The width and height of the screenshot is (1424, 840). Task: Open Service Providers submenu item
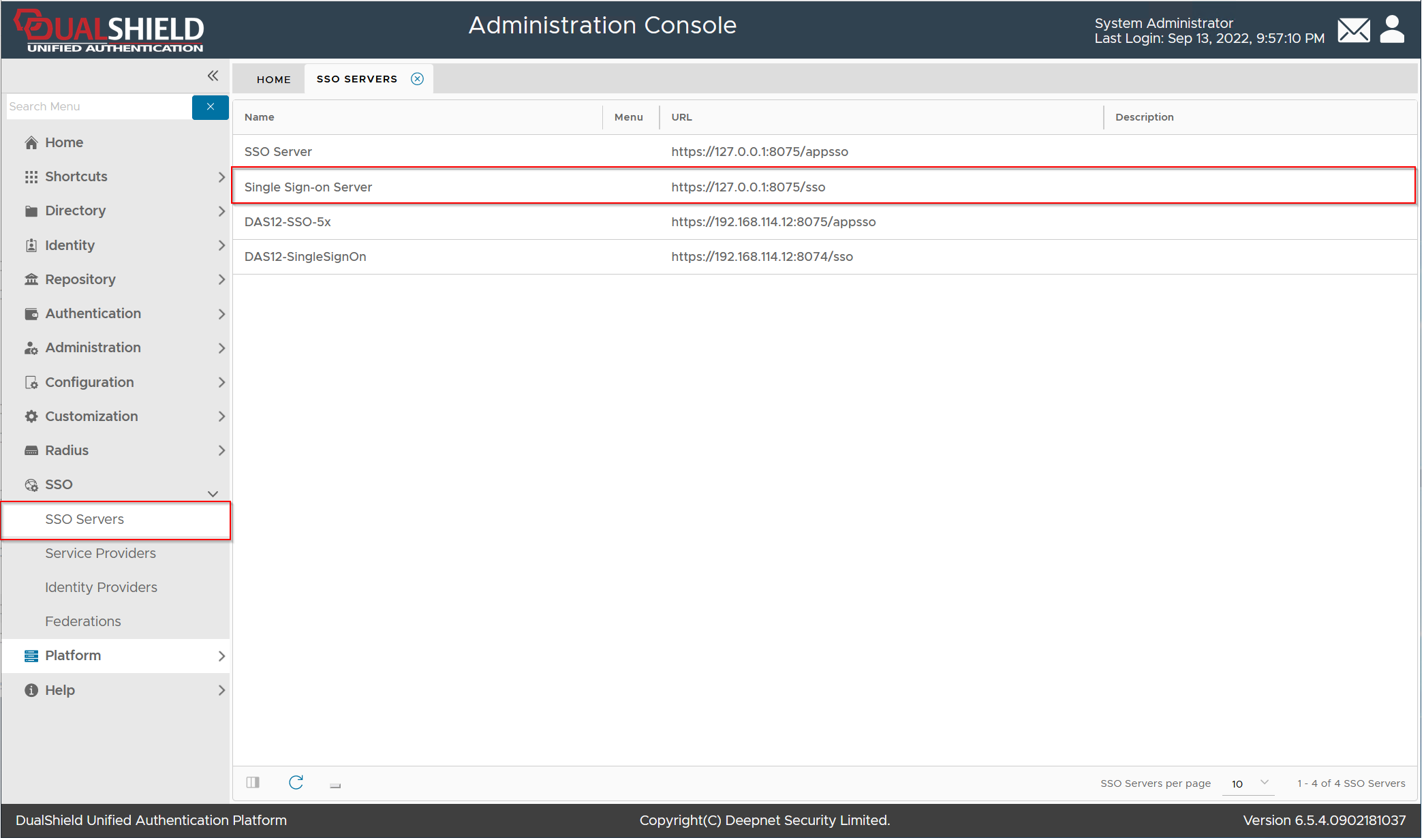click(x=100, y=553)
